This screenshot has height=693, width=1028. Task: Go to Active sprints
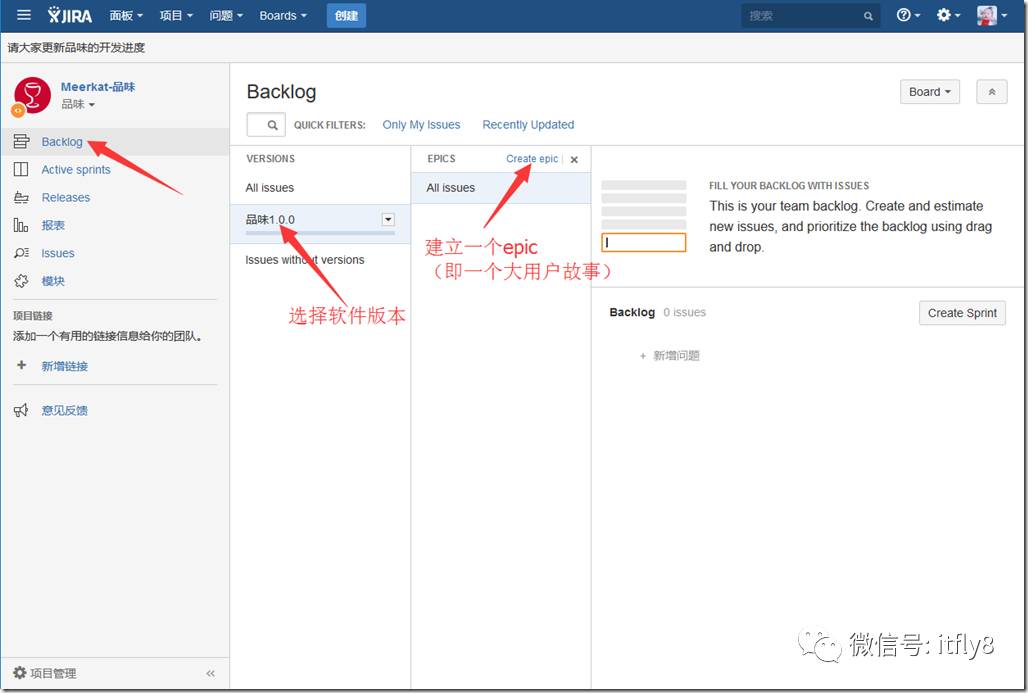coord(76,170)
